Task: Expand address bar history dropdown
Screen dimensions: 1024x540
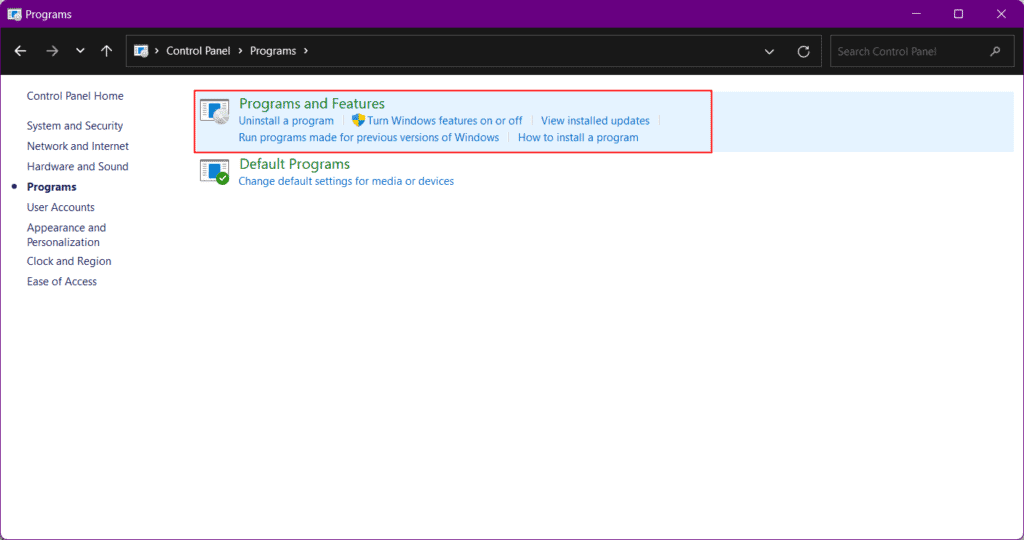Action: coord(769,51)
